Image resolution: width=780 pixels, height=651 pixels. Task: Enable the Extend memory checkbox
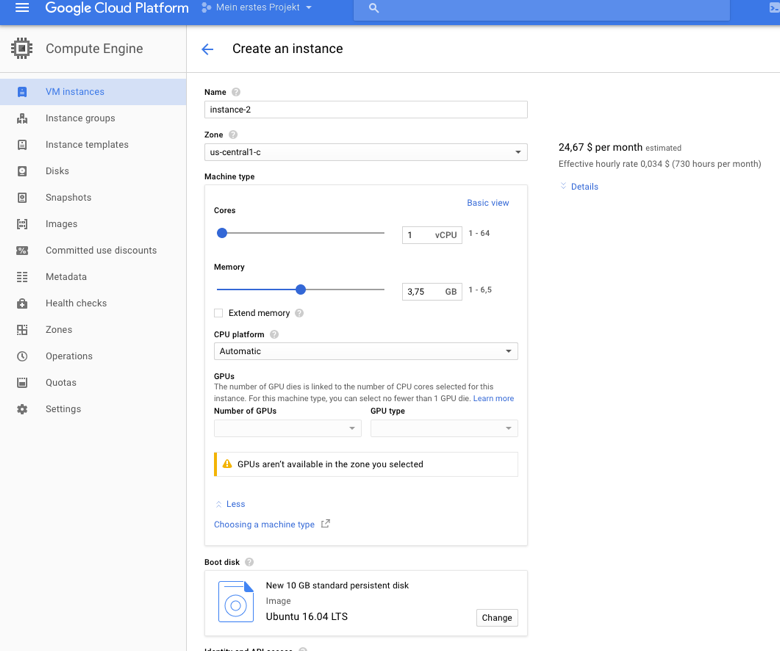click(x=218, y=313)
